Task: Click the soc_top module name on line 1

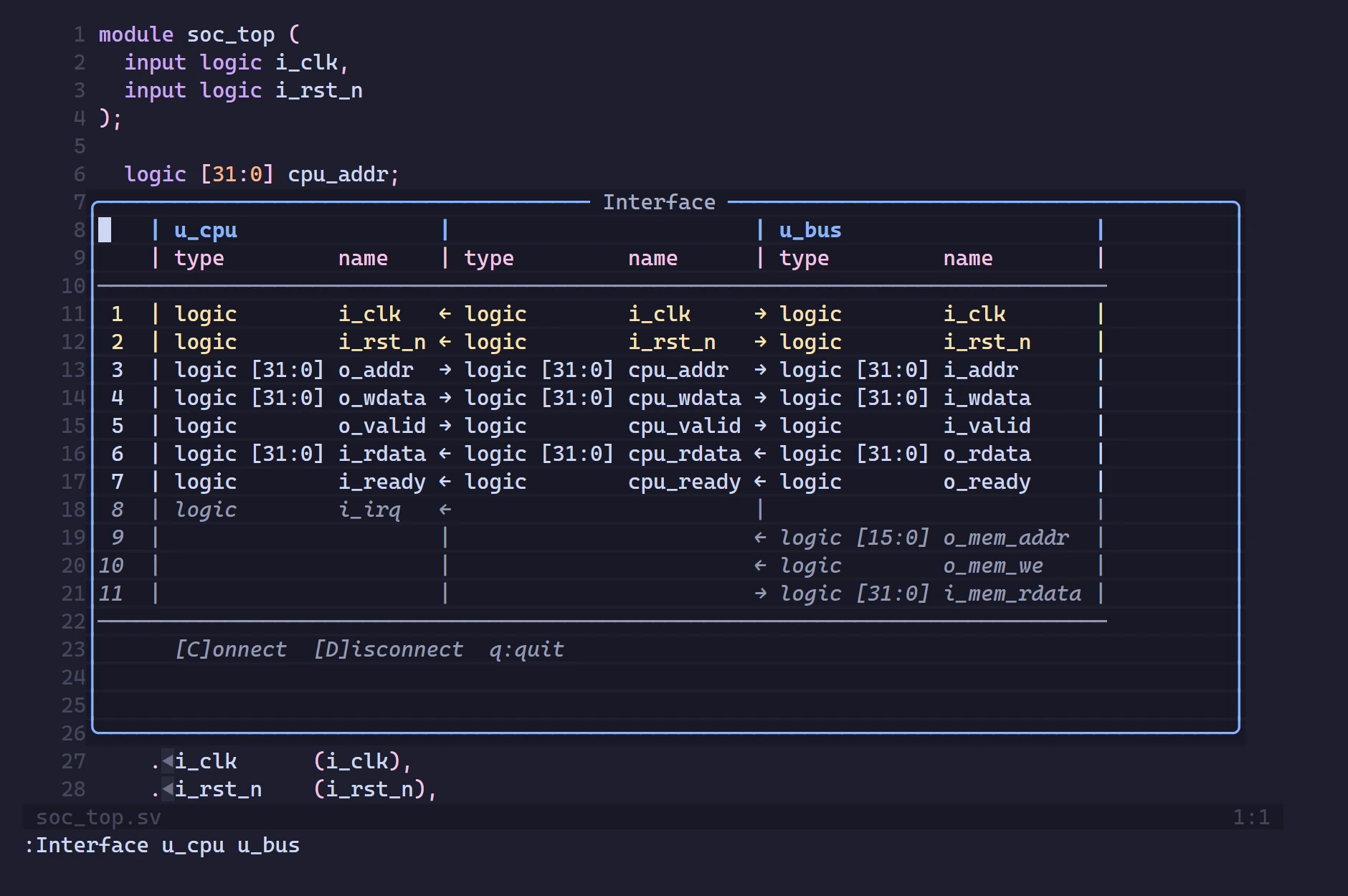Action: coord(230,34)
